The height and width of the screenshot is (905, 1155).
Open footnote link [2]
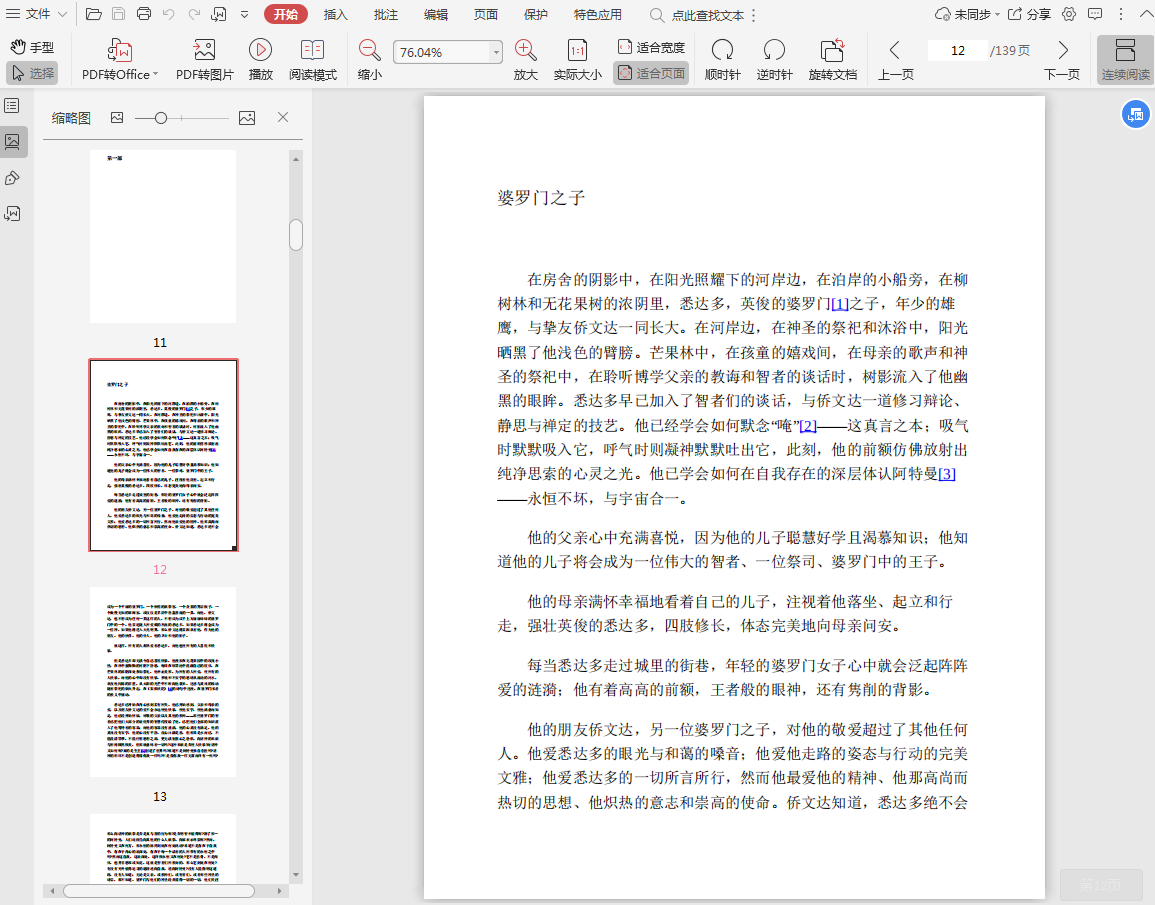point(808,426)
